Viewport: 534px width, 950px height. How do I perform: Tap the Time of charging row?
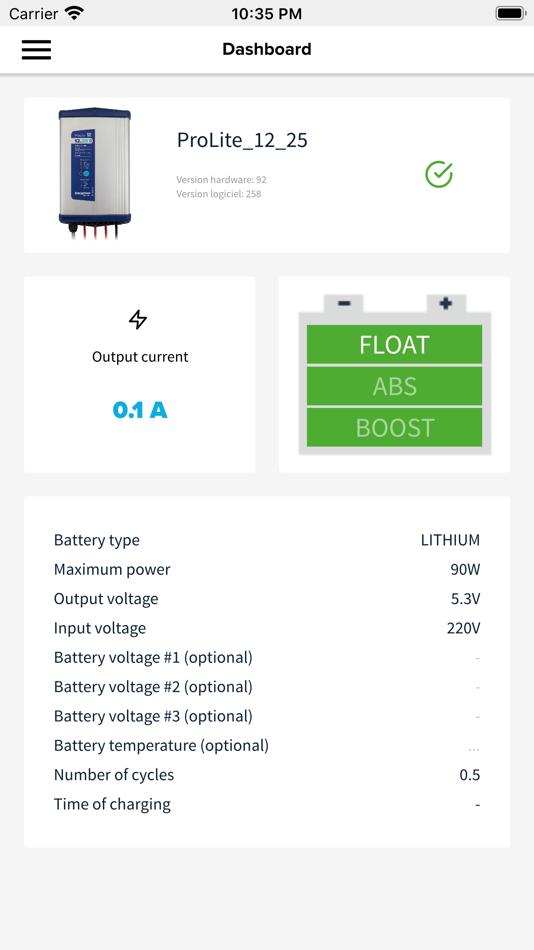click(x=267, y=805)
